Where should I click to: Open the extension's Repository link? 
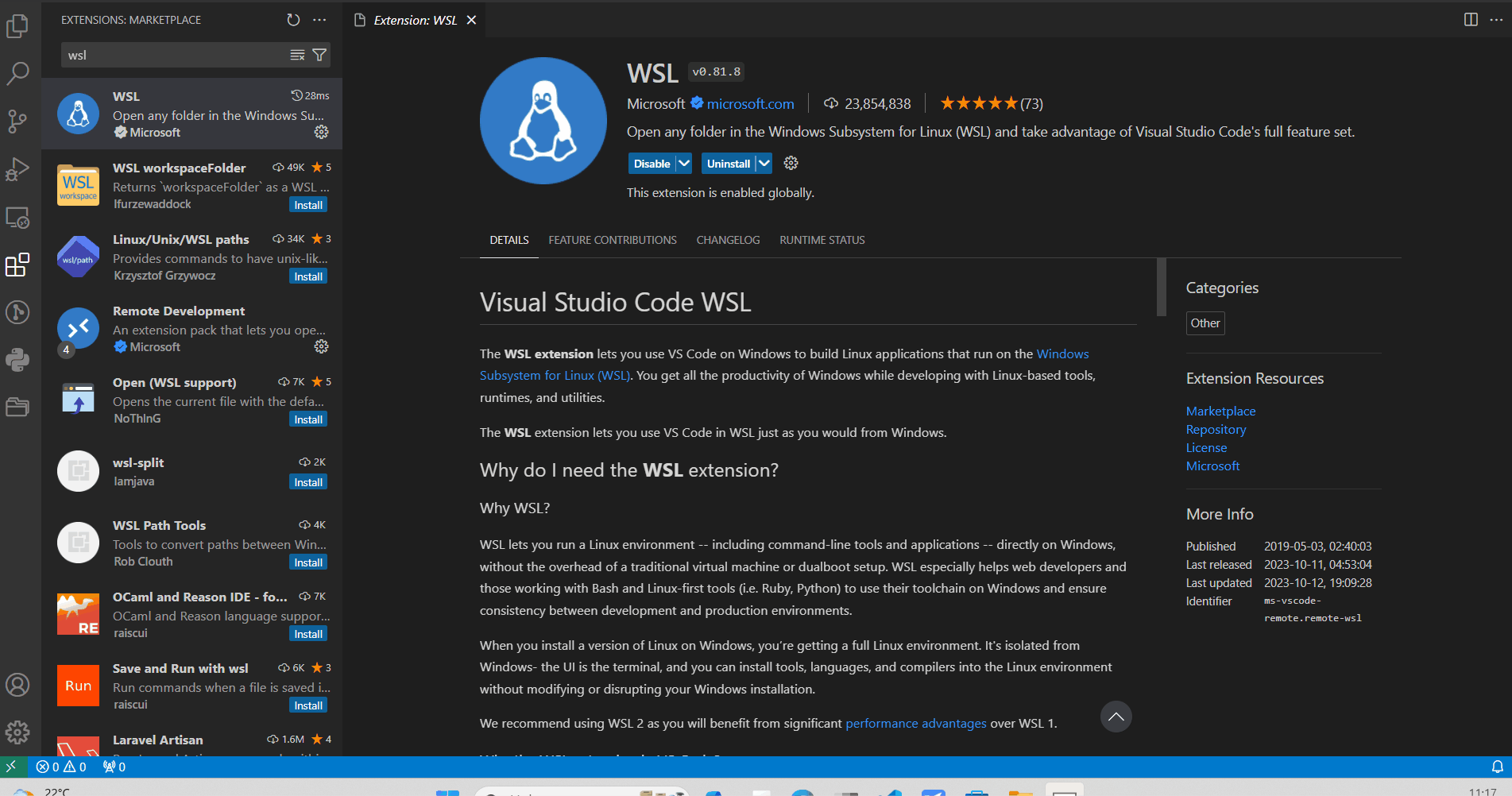point(1215,429)
